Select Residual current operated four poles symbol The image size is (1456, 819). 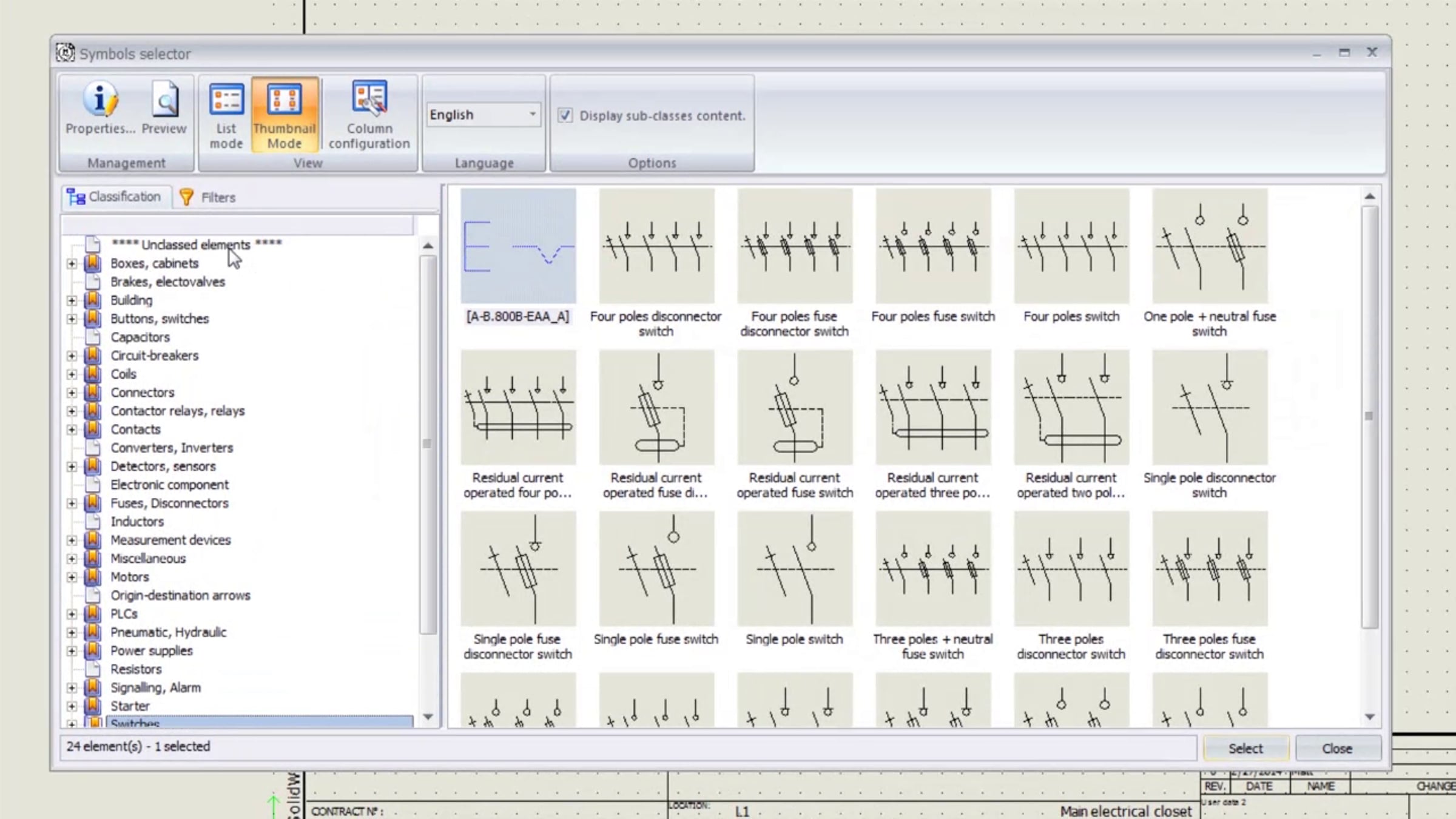coord(517,407)
